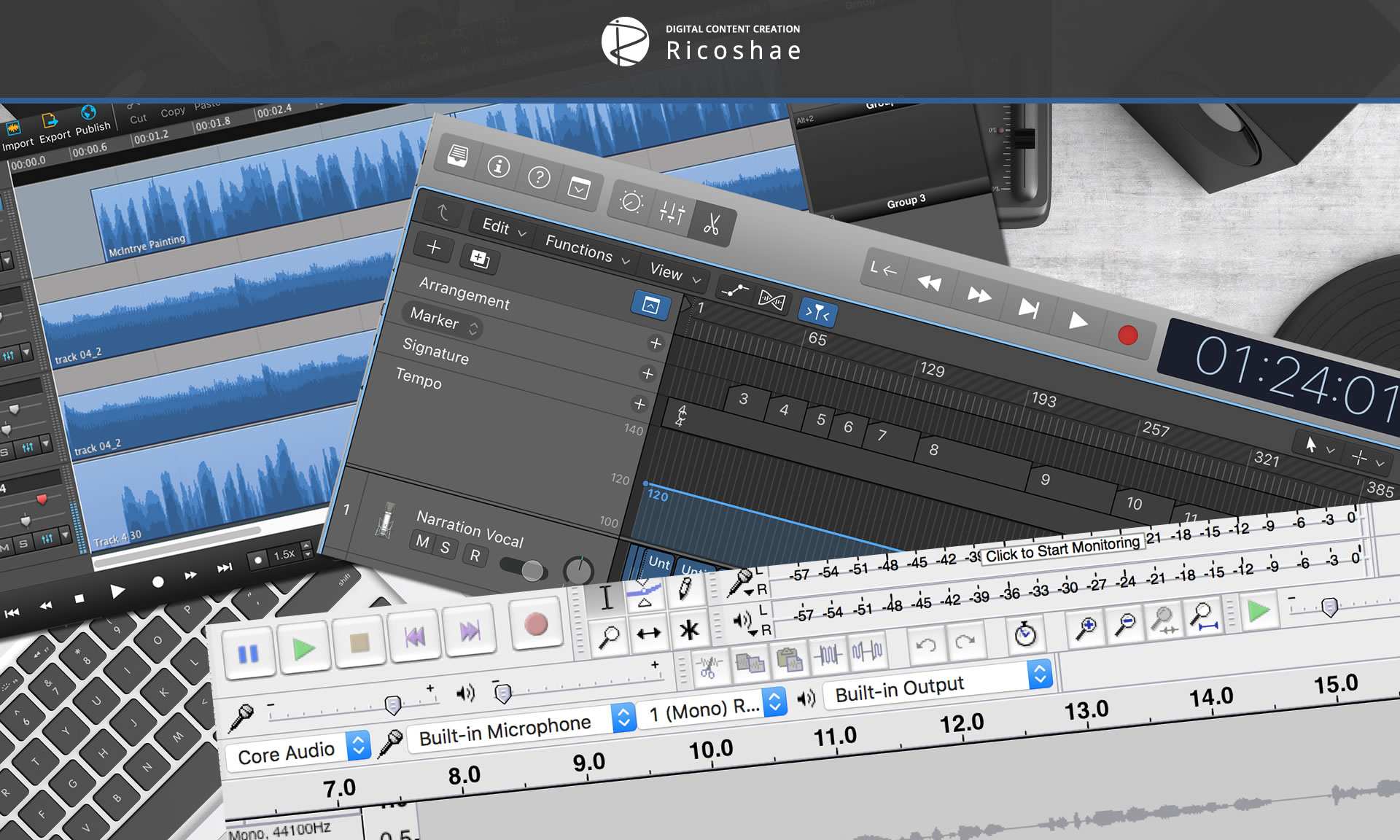The height and width of the screenshot is (840, 1400).
Task: Click the Logic Editors scissors icon
Action: (712, 224)
